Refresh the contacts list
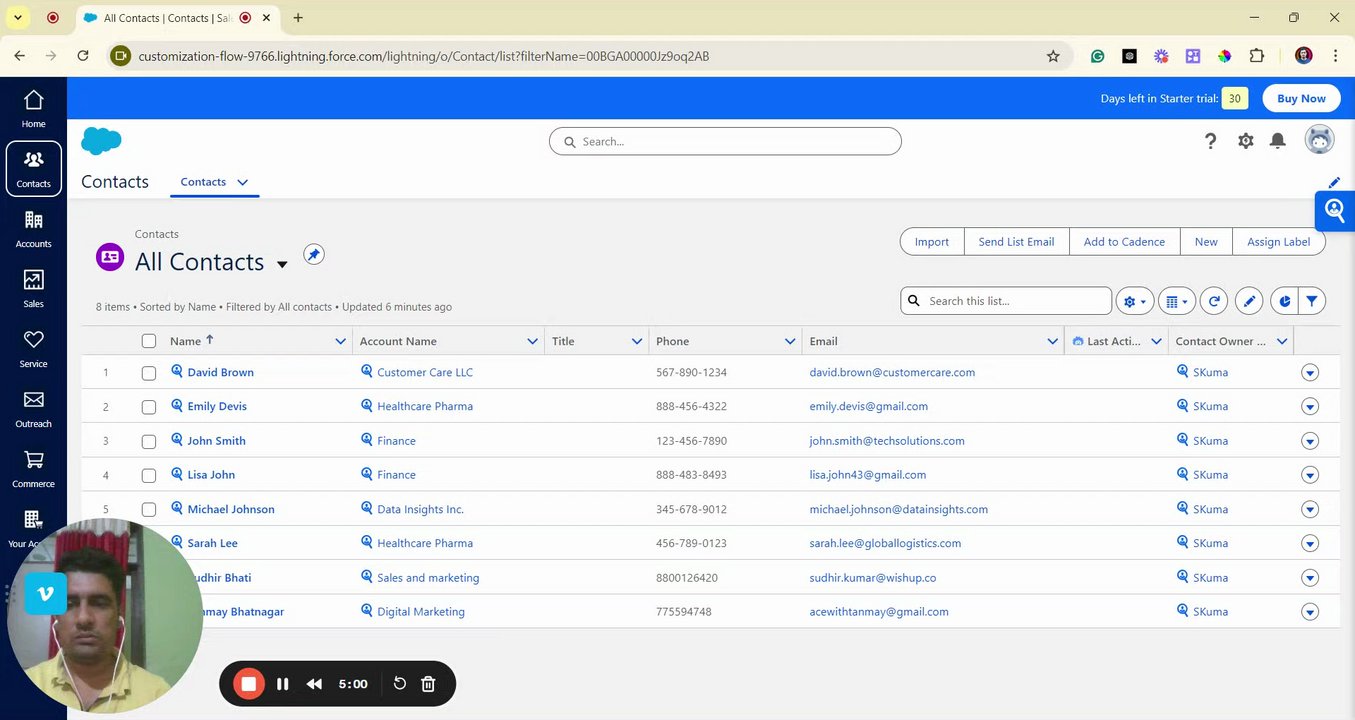This screenshot has width=1355, height=720. (x=1214, y=301)
